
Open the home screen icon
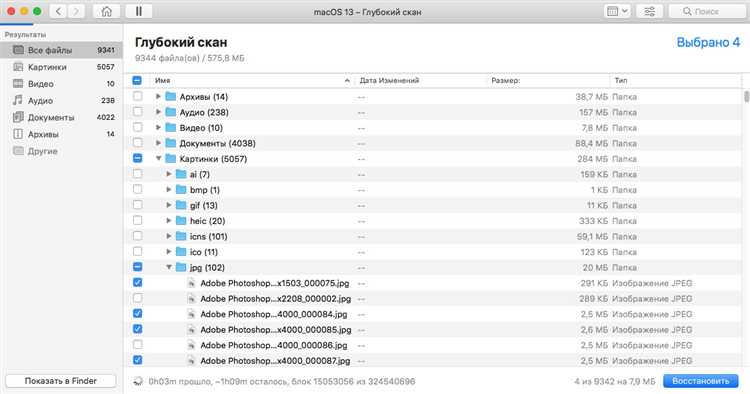coord(106,11)
